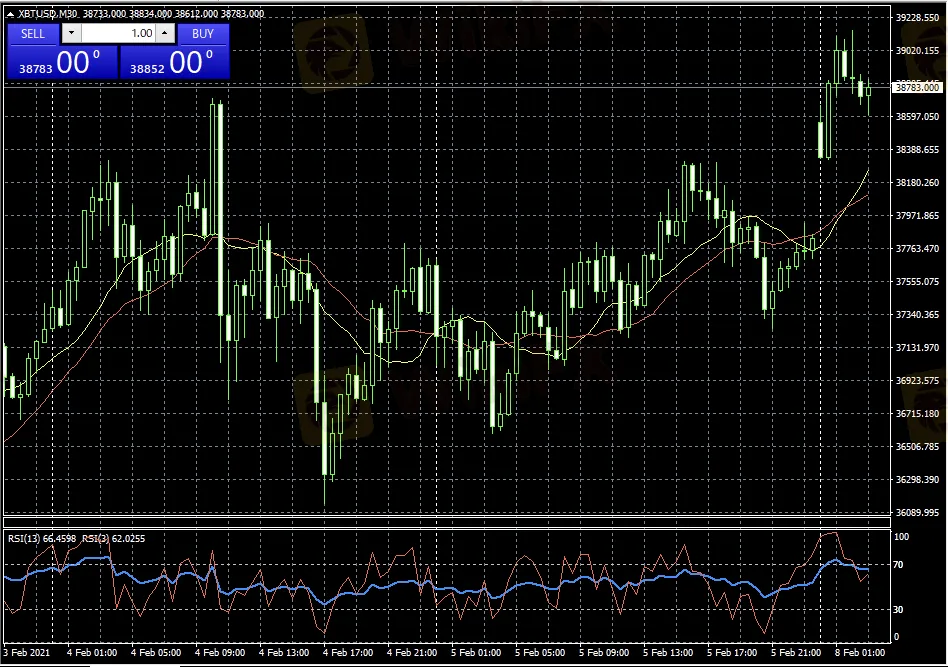Viewport: 948px width, 667px height.
Task: Click the 39228.550 price scale label
Action: pos(918,18)
